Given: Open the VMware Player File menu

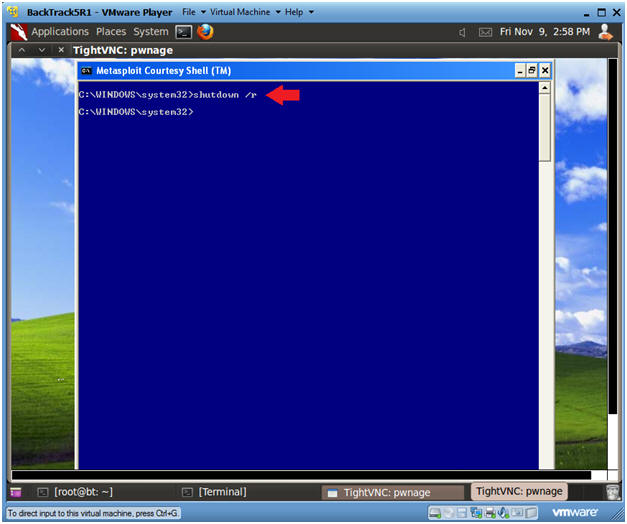Looking at the screenshot, I should pos(189,12).
